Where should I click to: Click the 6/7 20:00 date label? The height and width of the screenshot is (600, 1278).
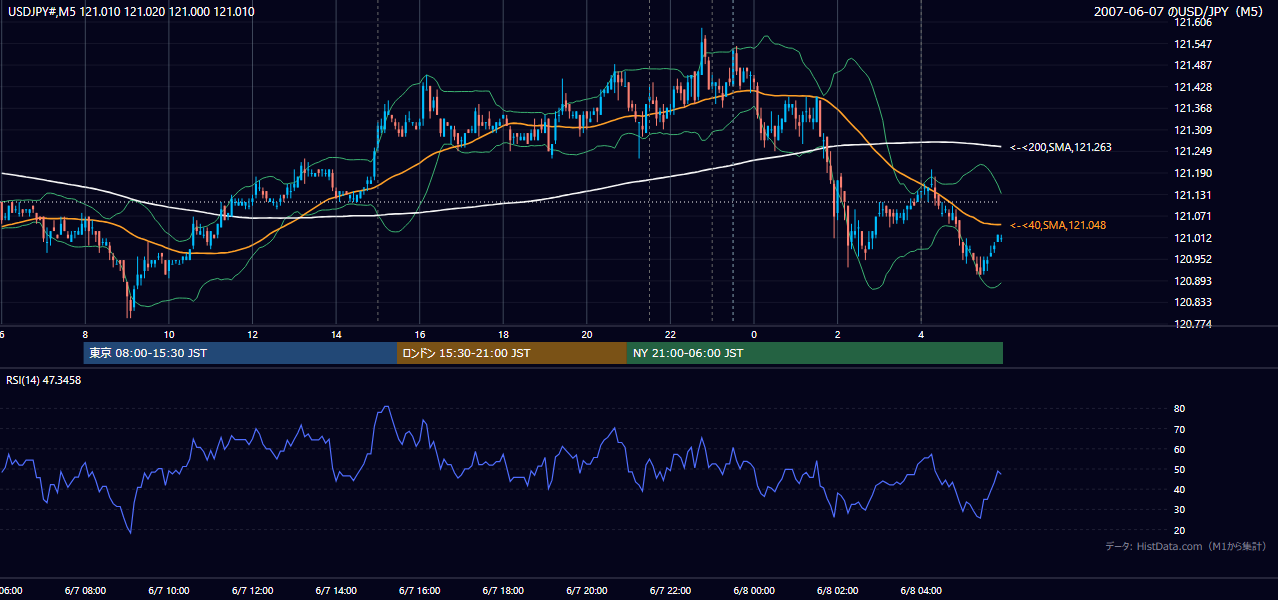586,591
